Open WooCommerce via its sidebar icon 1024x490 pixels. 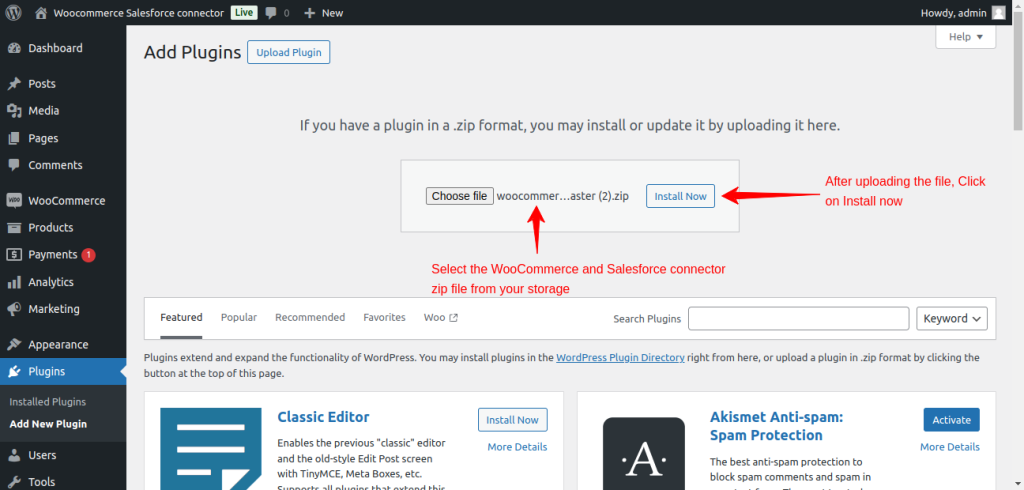tap(14, 201)
